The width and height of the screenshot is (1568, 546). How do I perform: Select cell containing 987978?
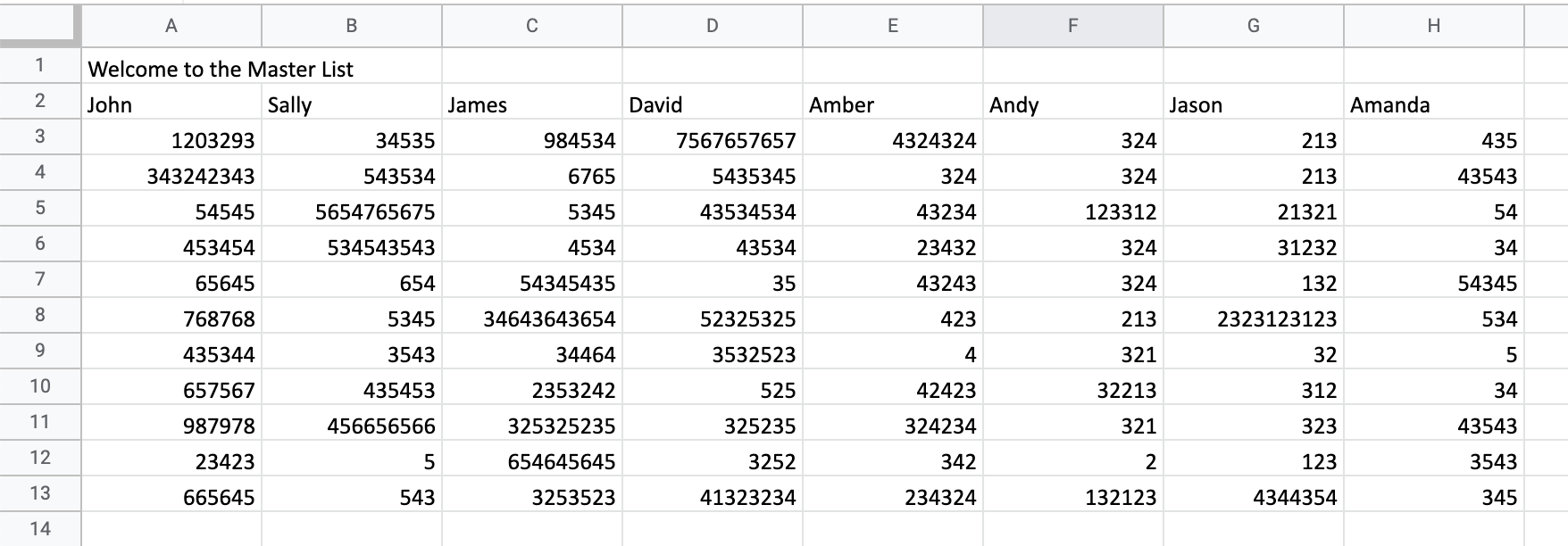pyautogui.click(x=171, y=423)
